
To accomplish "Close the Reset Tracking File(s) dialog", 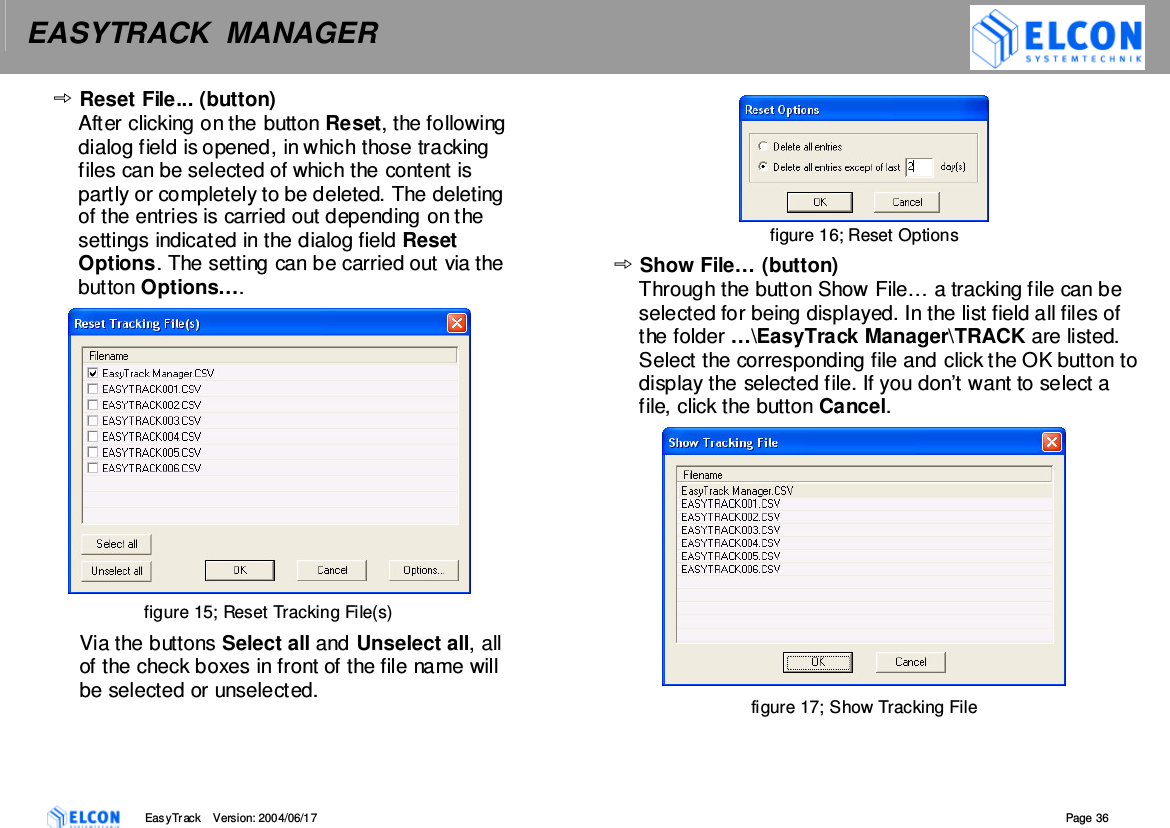I will pyautogui.click(x=458, y=322).
